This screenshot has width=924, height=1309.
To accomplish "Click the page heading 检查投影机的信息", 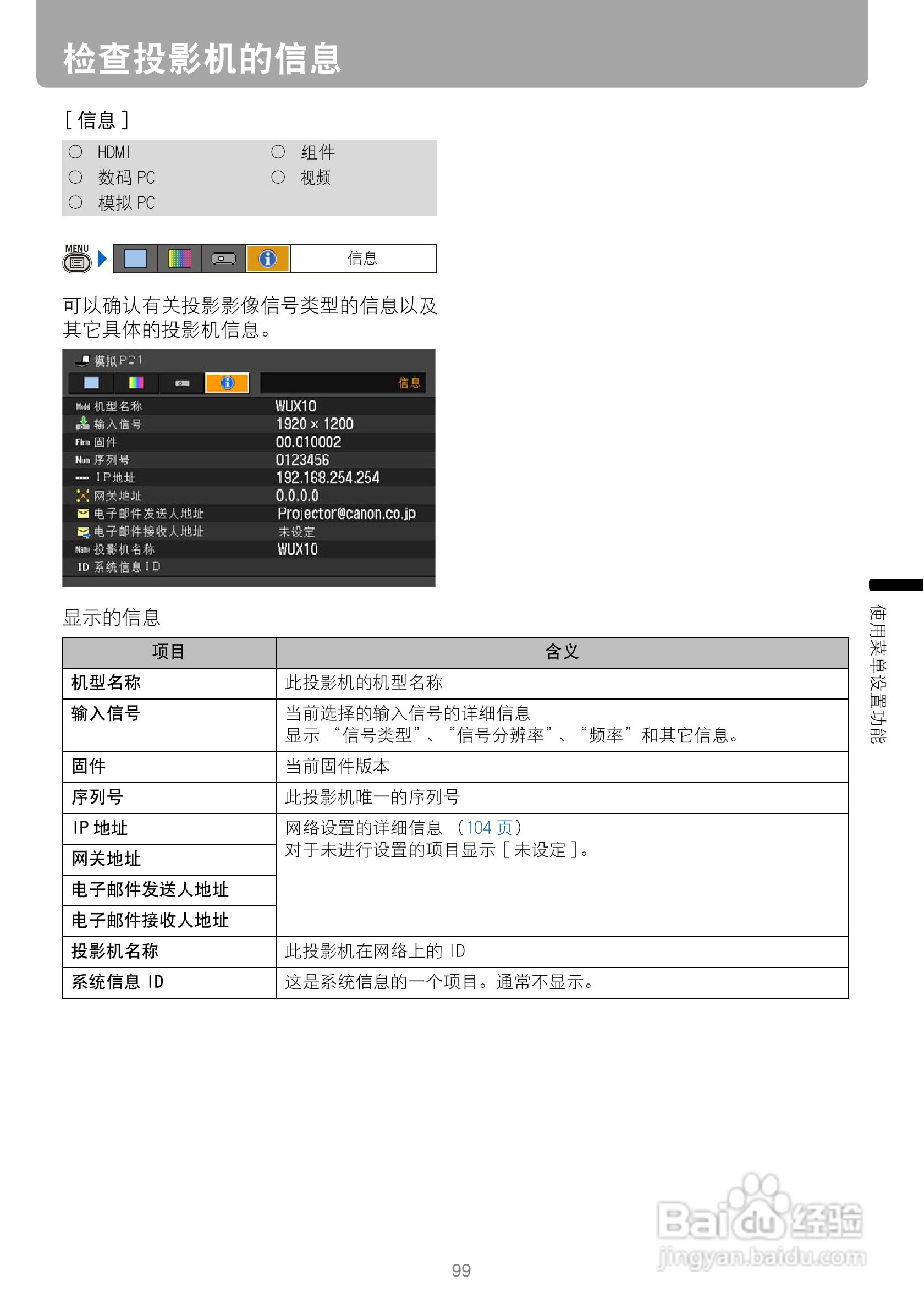I will [x=202, y=59].
